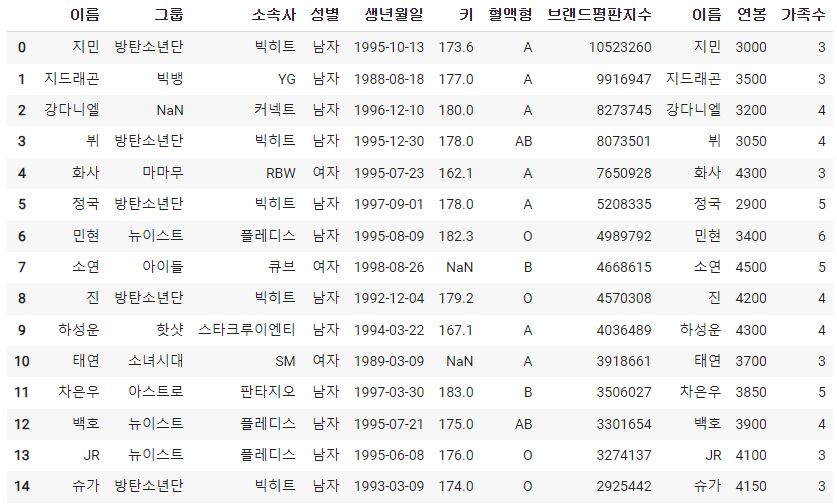Click salary value 4500
Viewport: 837px width, 504px height.
click(x=751, y=267)
